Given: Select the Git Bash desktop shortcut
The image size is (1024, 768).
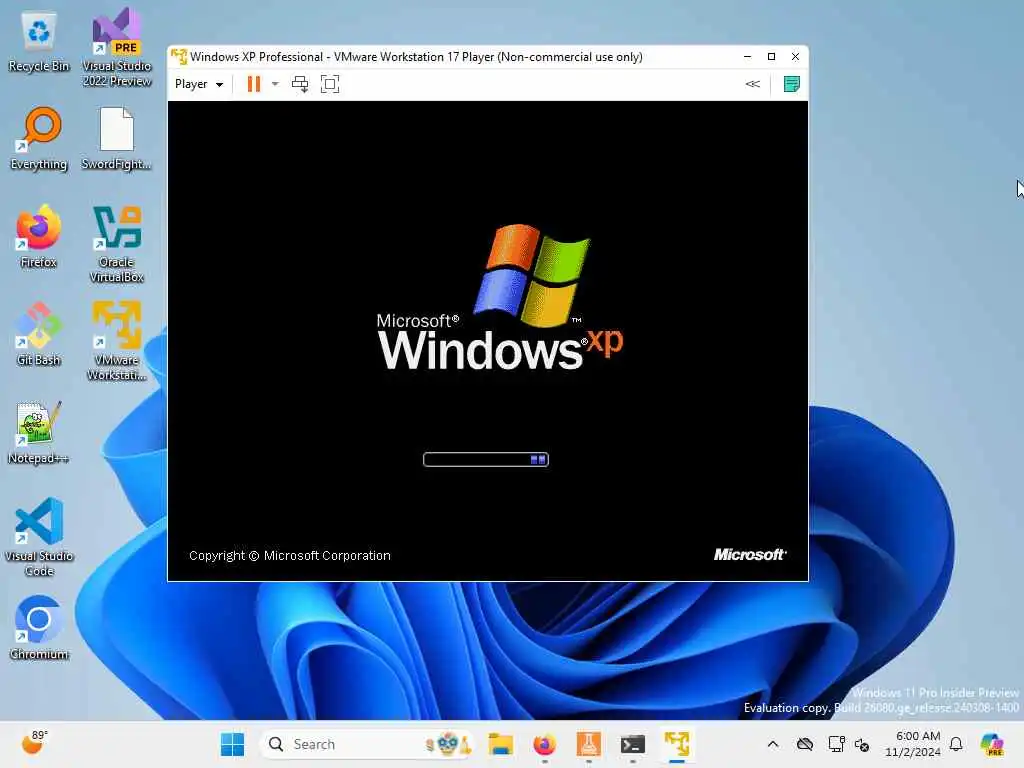Looking at the screenshot, I should click(x=39, y=334).
